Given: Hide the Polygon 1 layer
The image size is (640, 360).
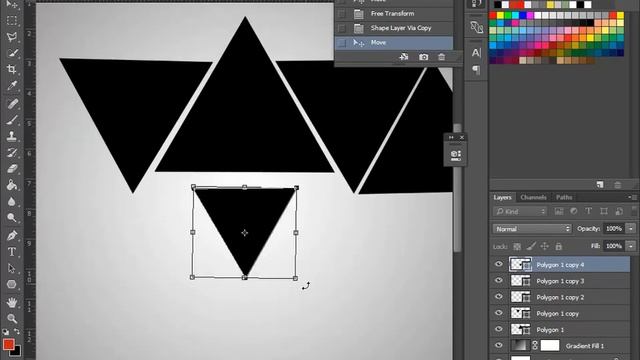Looking at the screenshot, I should point(498,329).
